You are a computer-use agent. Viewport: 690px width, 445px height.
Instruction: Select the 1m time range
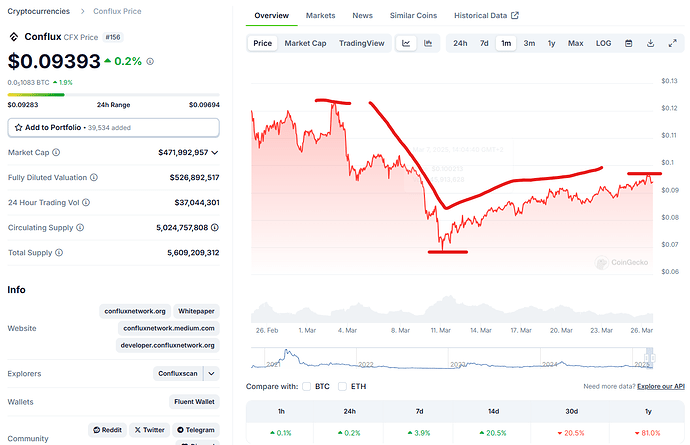tap(506, 43)
